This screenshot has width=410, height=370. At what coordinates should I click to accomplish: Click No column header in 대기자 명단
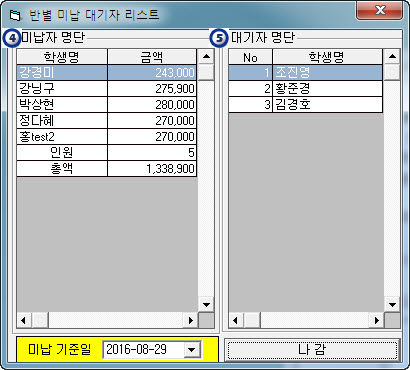pyautogui.click(x=250, y=57)
